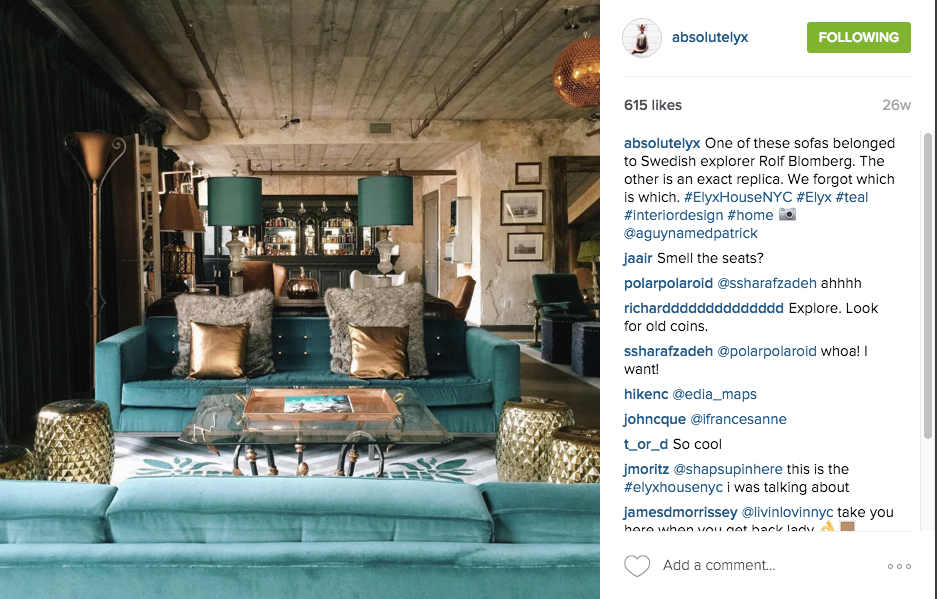Open commenter jaair's profile
Image resolution: width=937 pixels, height=599 pixels.
(x=638, y=258)
